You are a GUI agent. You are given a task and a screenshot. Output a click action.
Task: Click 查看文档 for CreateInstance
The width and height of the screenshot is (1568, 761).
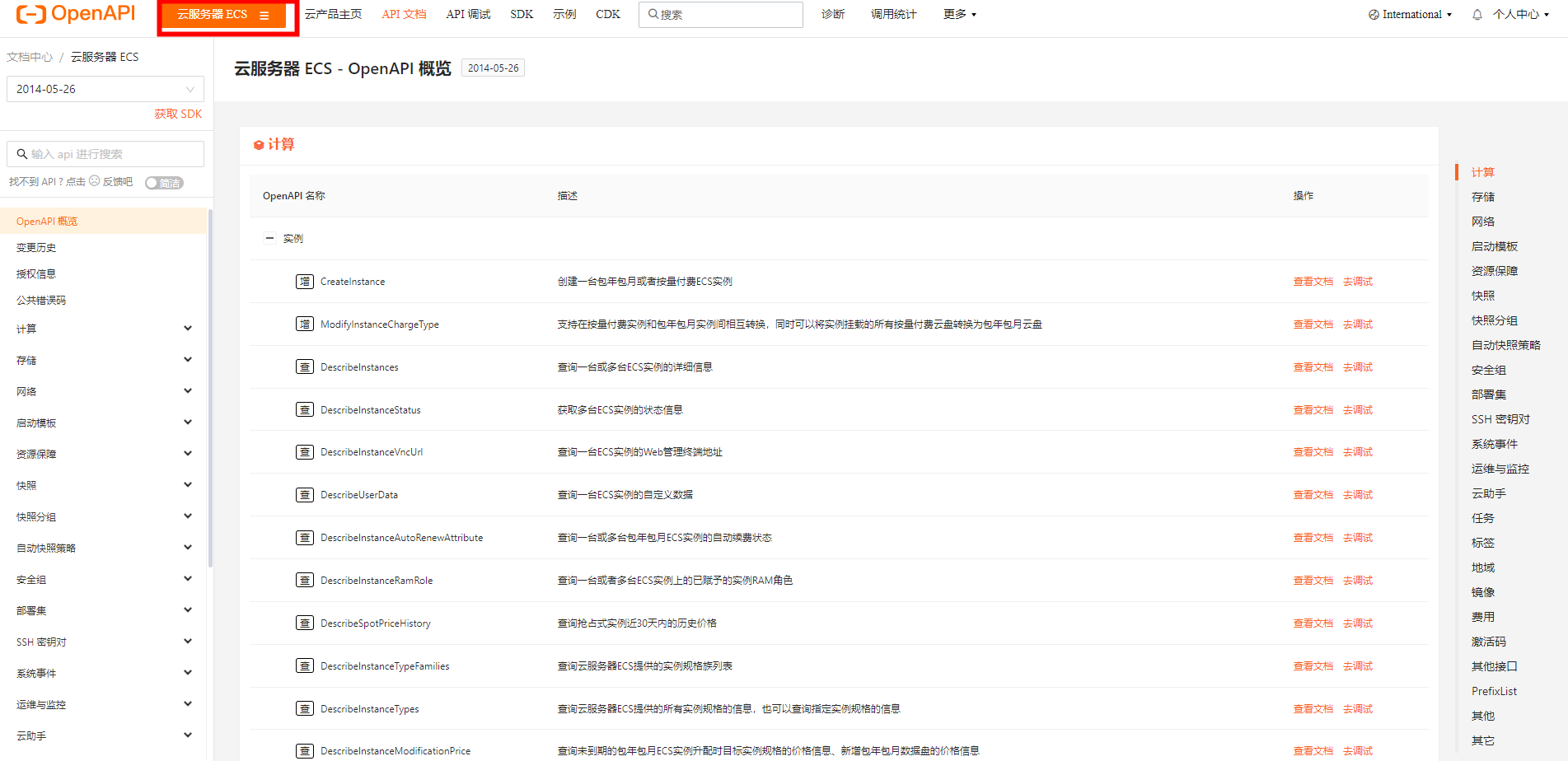pos(1313,282)
